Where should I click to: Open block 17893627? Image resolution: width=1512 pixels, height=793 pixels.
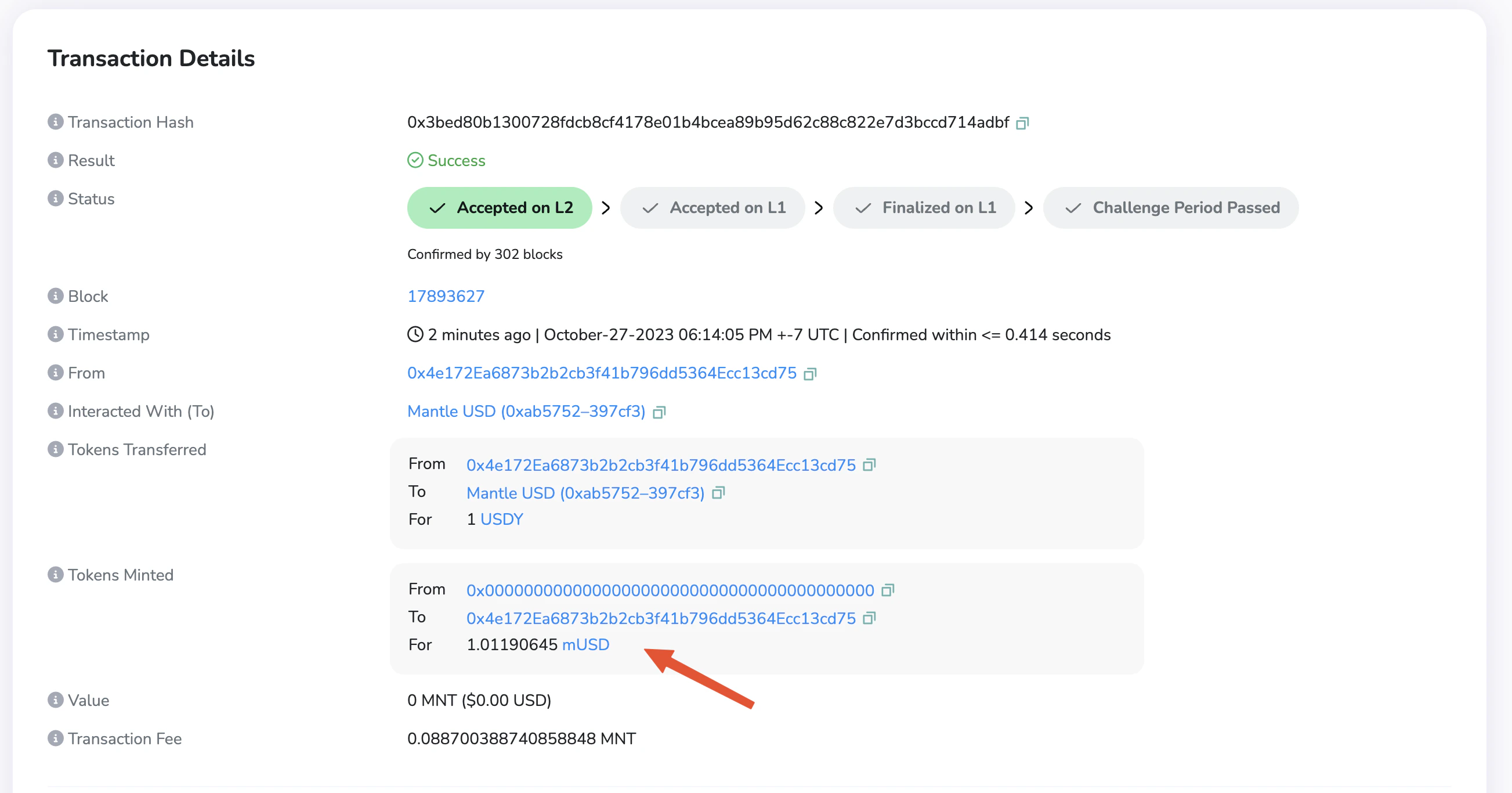click(x=446, y=296)
